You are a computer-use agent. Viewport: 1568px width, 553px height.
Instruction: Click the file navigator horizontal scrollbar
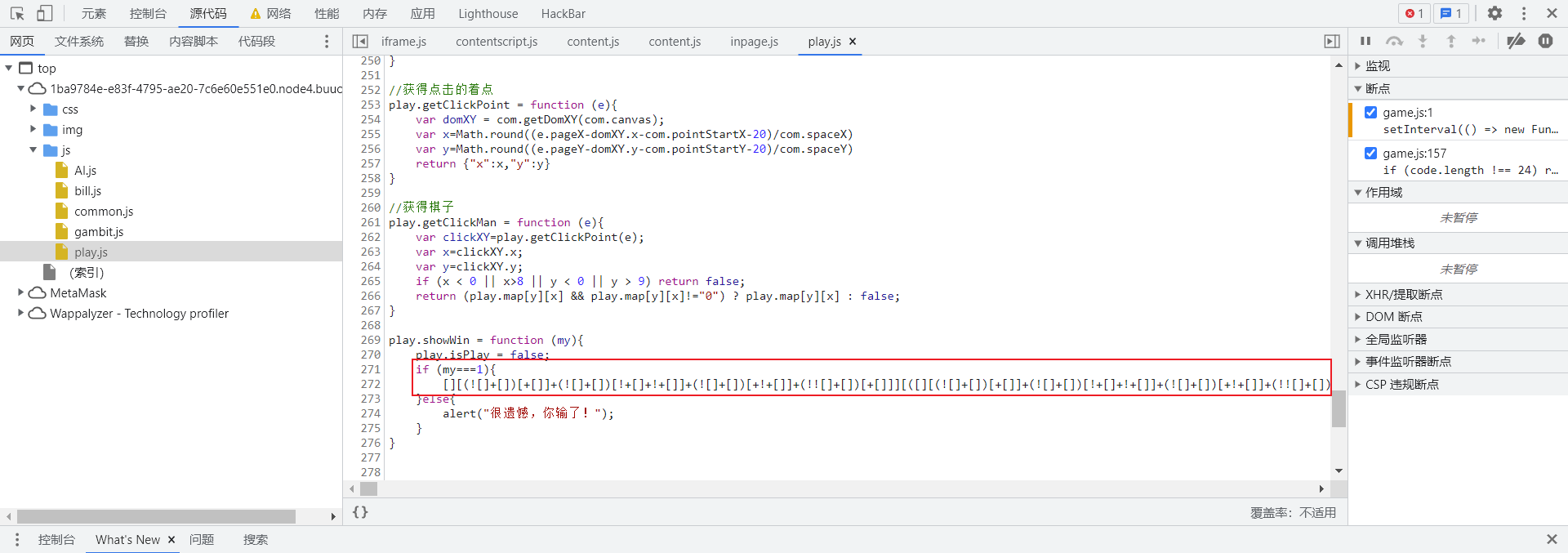point(156,516)
